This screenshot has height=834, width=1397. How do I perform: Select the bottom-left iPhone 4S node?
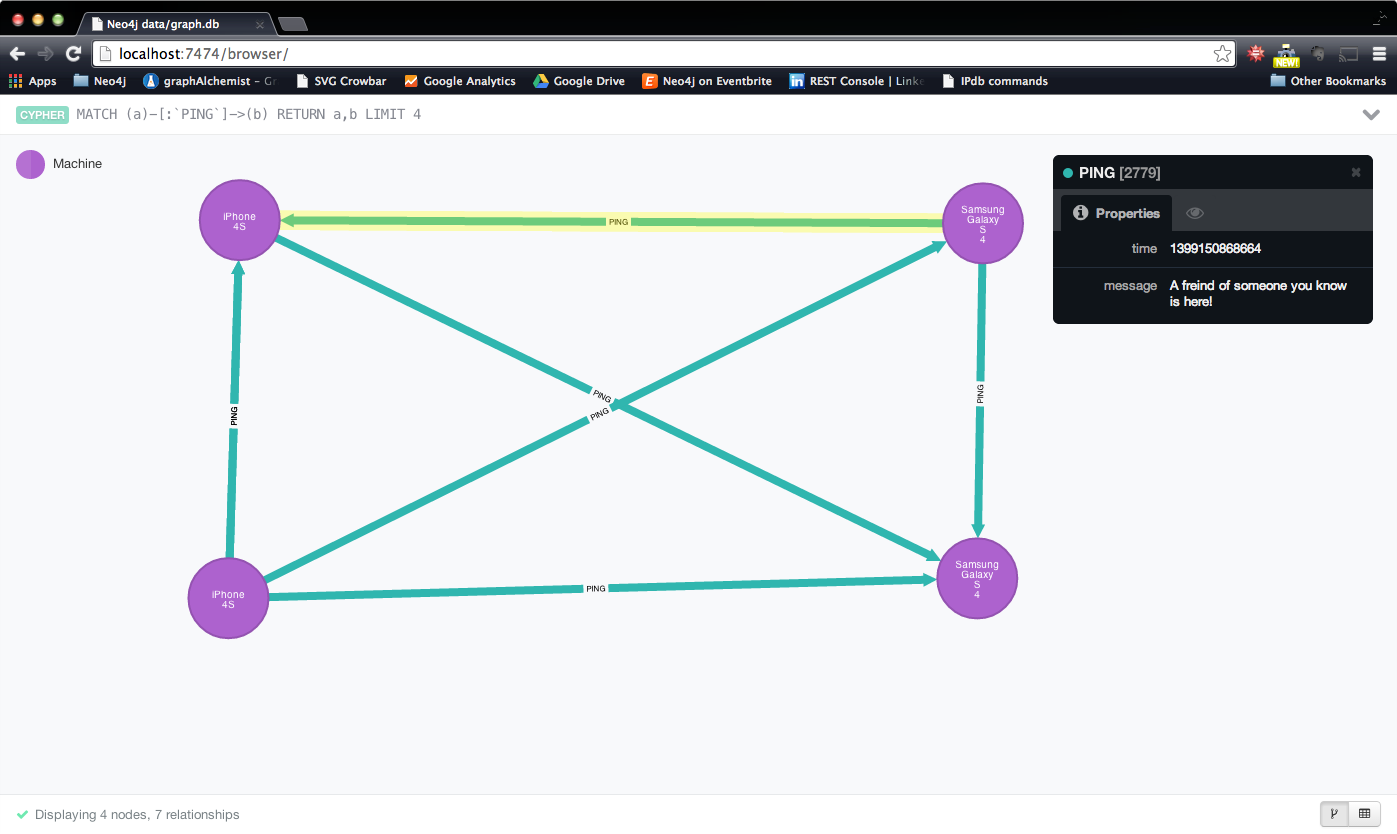pos(228,598)
